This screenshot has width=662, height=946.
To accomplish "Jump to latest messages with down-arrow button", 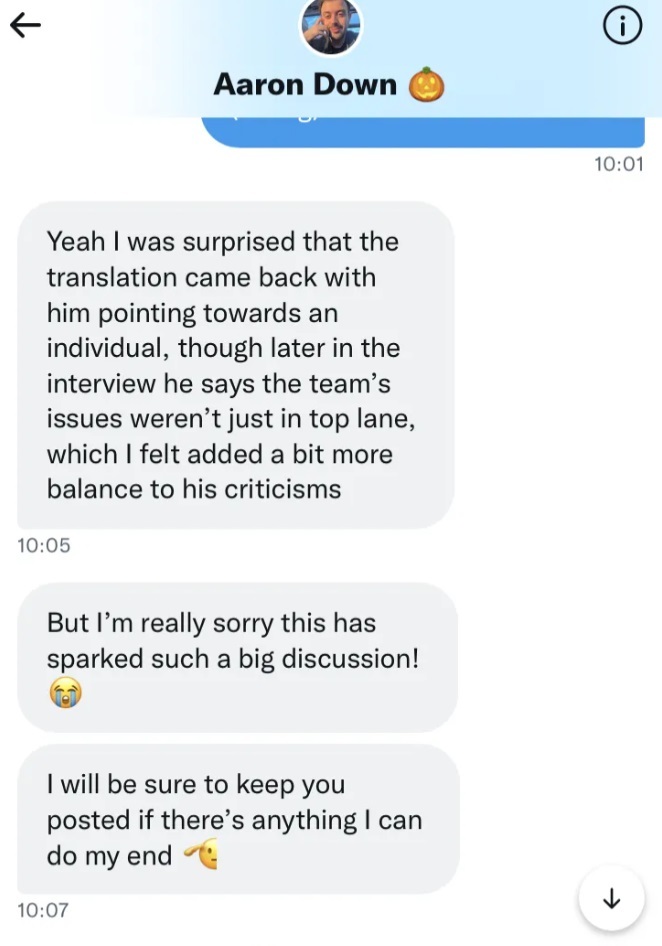I will tap(611, 899).
